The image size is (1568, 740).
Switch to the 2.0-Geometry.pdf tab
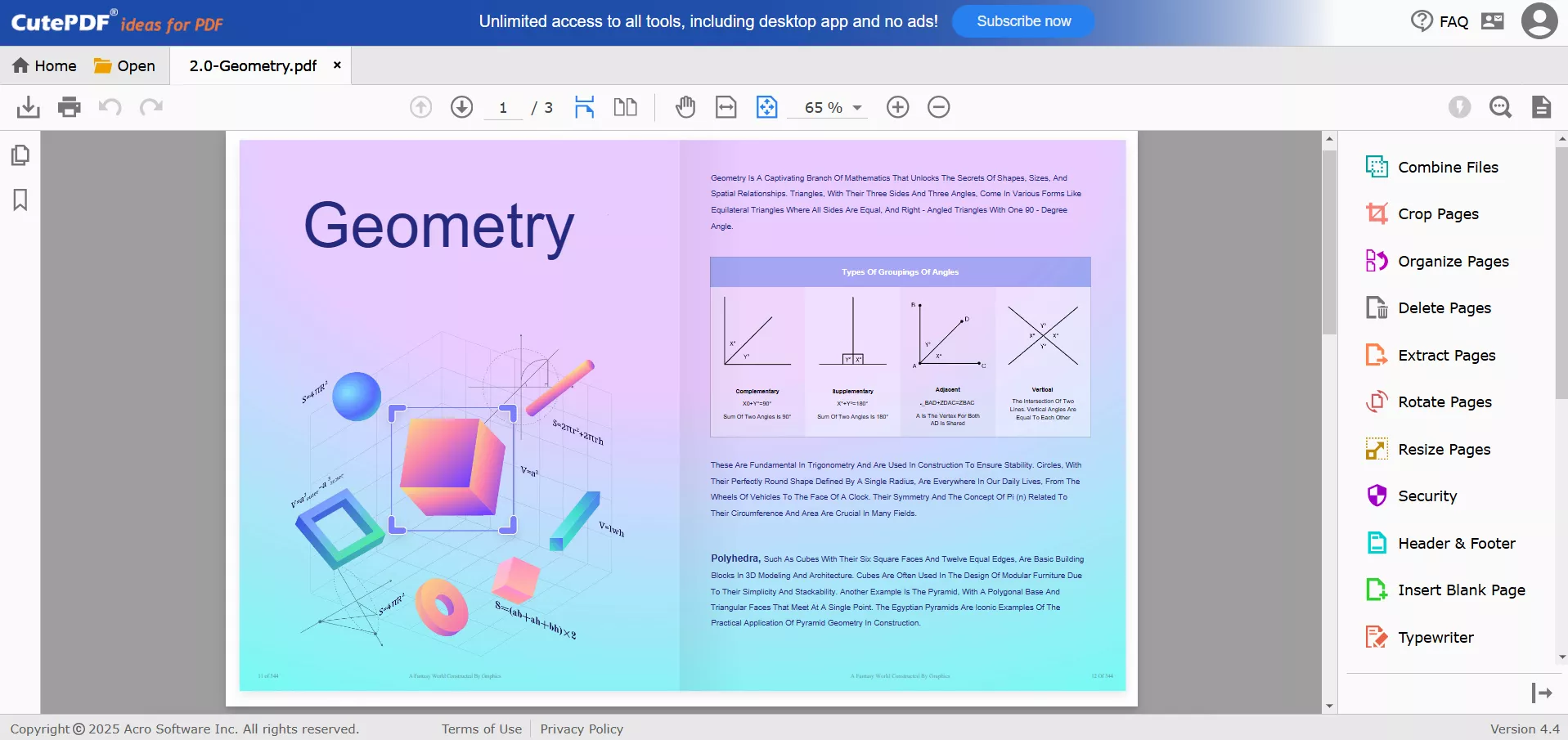[x=250, y=65]
